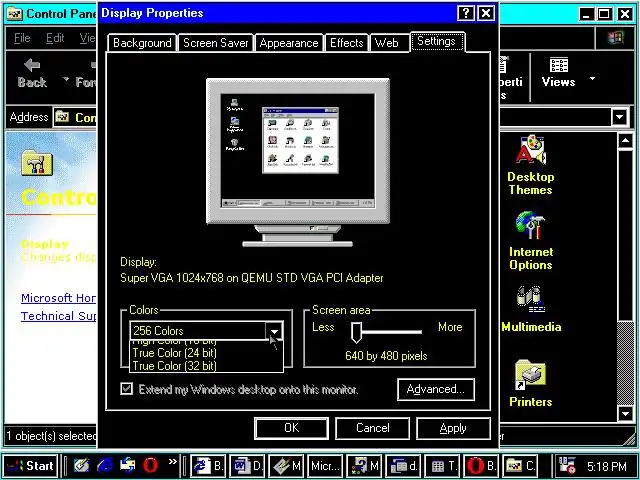
Task: Click the 5:18 PM clock in the tray
Action: click(x=607, y=466)
